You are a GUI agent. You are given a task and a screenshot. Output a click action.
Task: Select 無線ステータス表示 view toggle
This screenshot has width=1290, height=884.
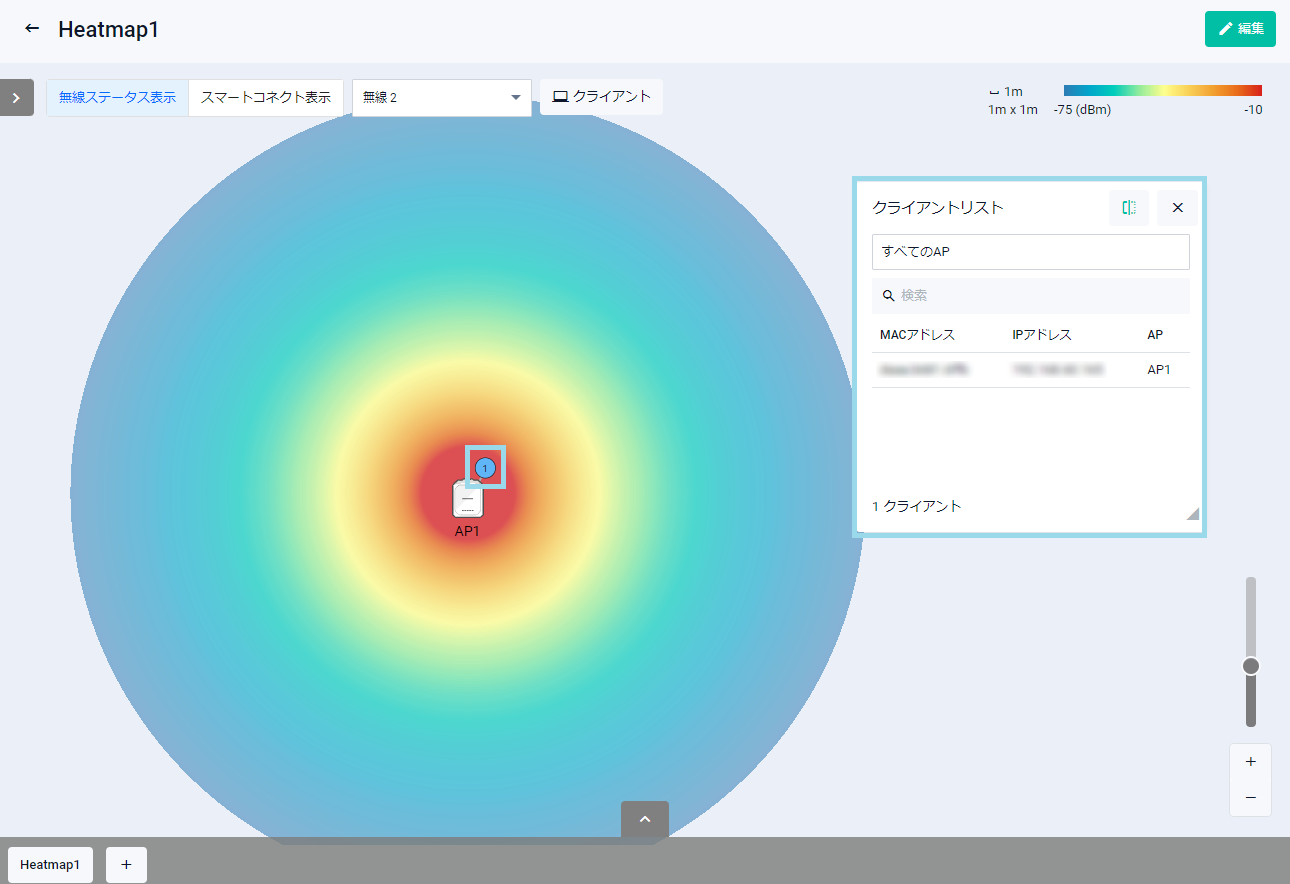click(x=117, y=98)
